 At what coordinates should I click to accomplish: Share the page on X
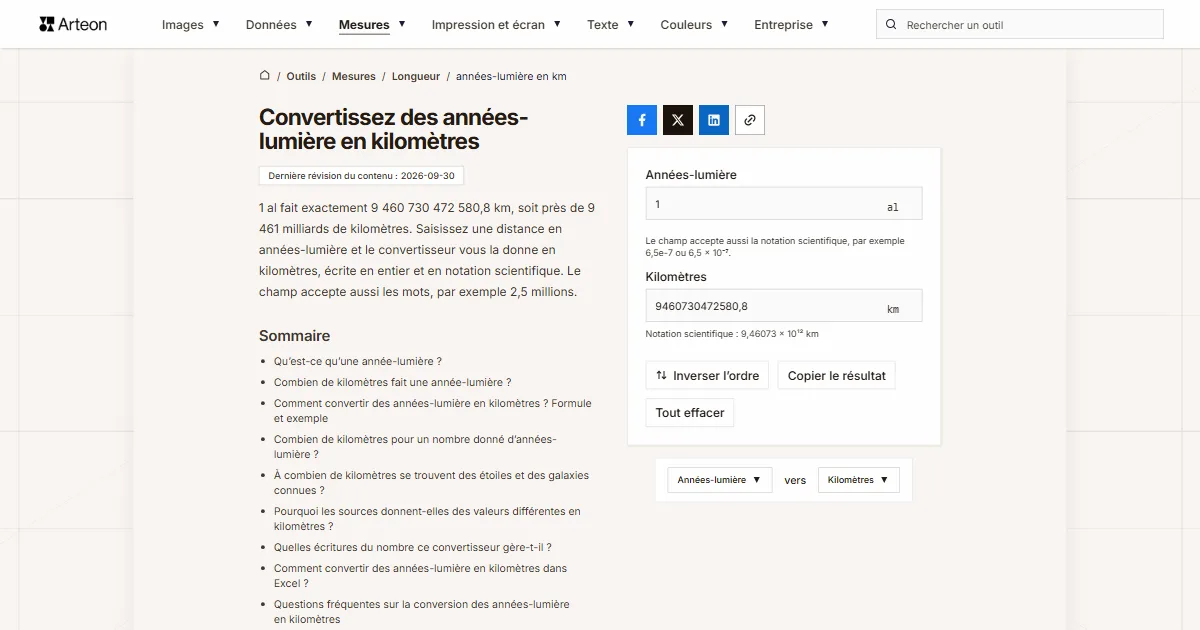coord(678,120)
